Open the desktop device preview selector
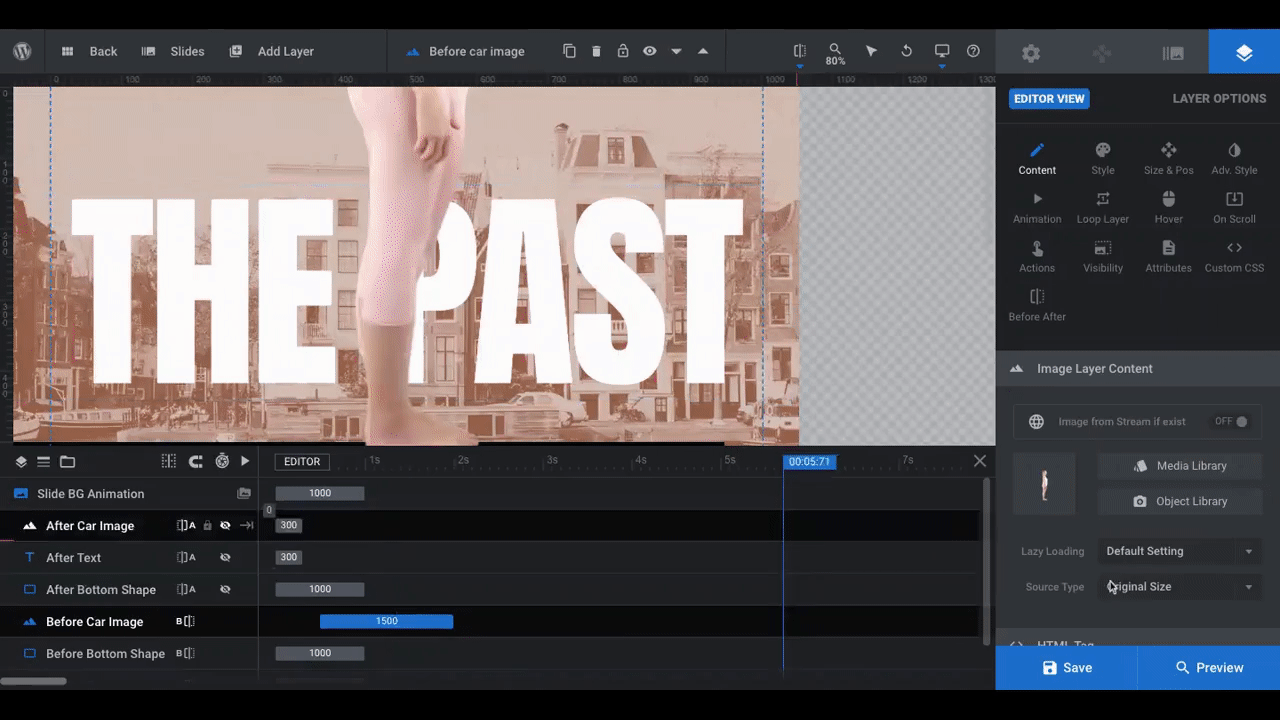This screenshot has height=720, width=1280. click(x=942, y=51)
